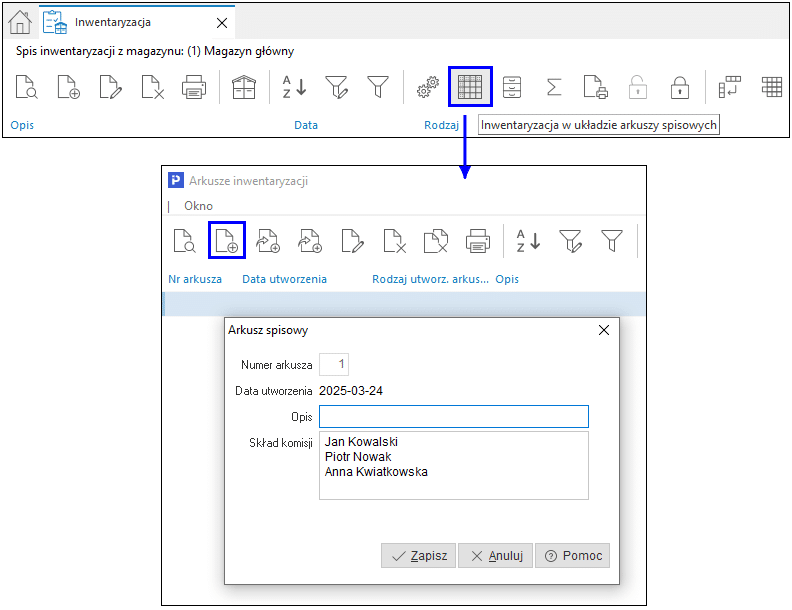Click the gears settings icon in Inwentaryzacja toolbar

point(428,88)
